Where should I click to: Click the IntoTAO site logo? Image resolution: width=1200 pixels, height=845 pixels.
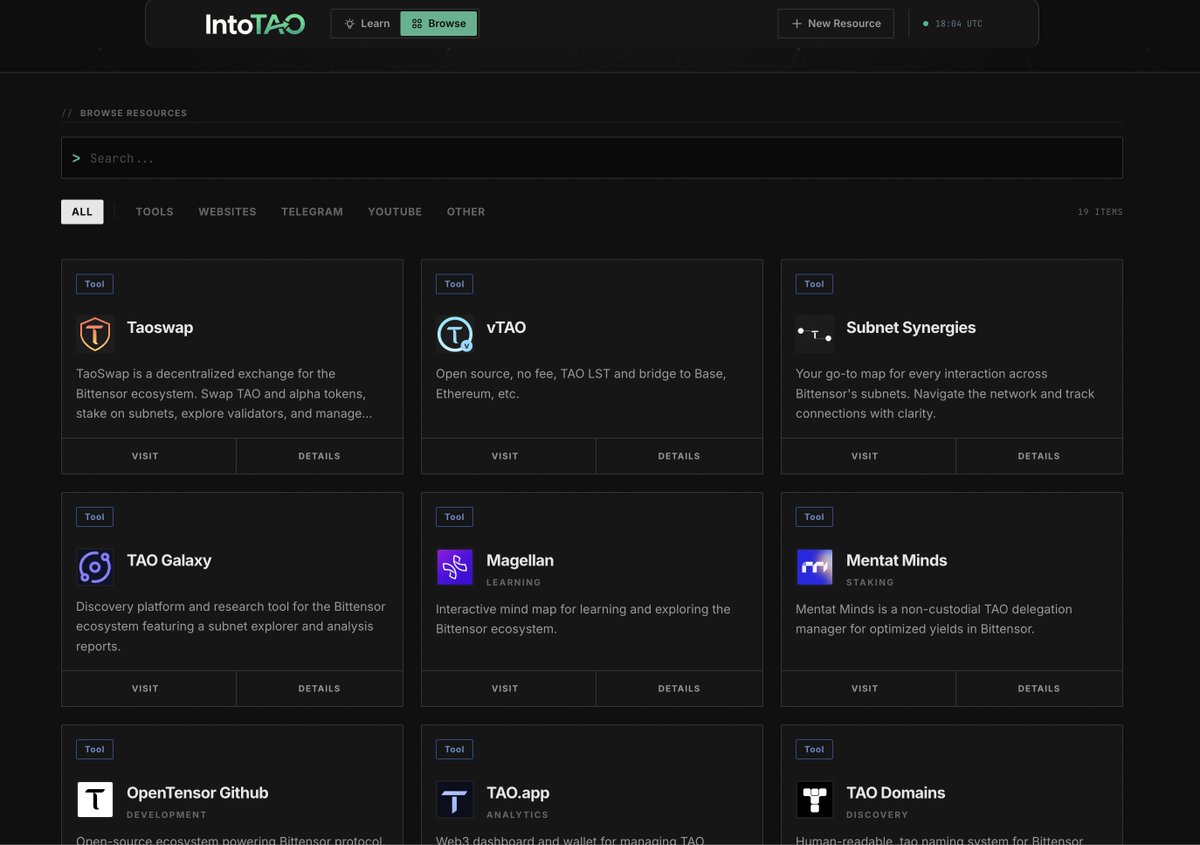(255, 24)
